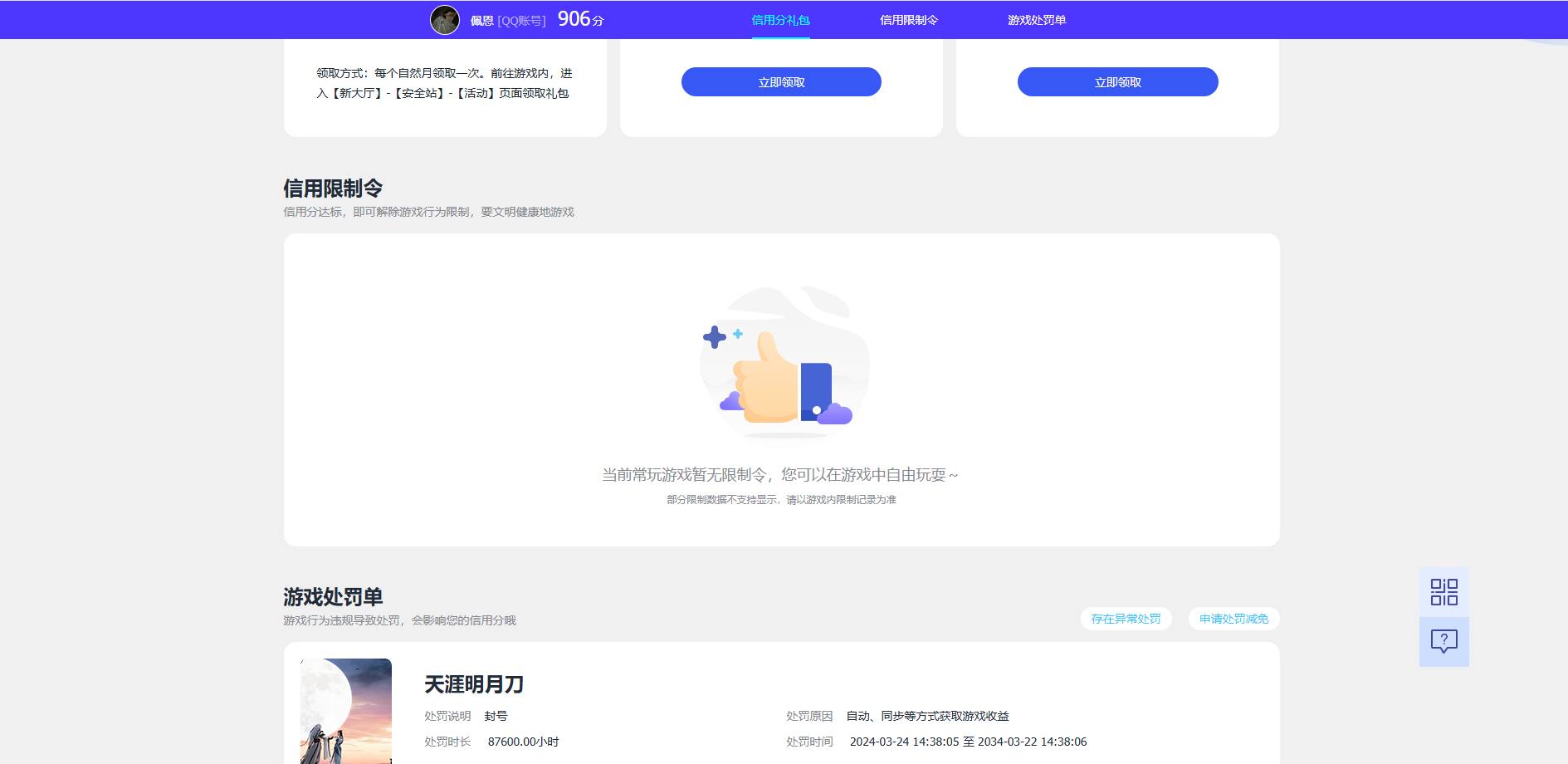Switch to the 信用分礼包 tab
This screenshot has height=764, width=1568.
tap(780, 20)
